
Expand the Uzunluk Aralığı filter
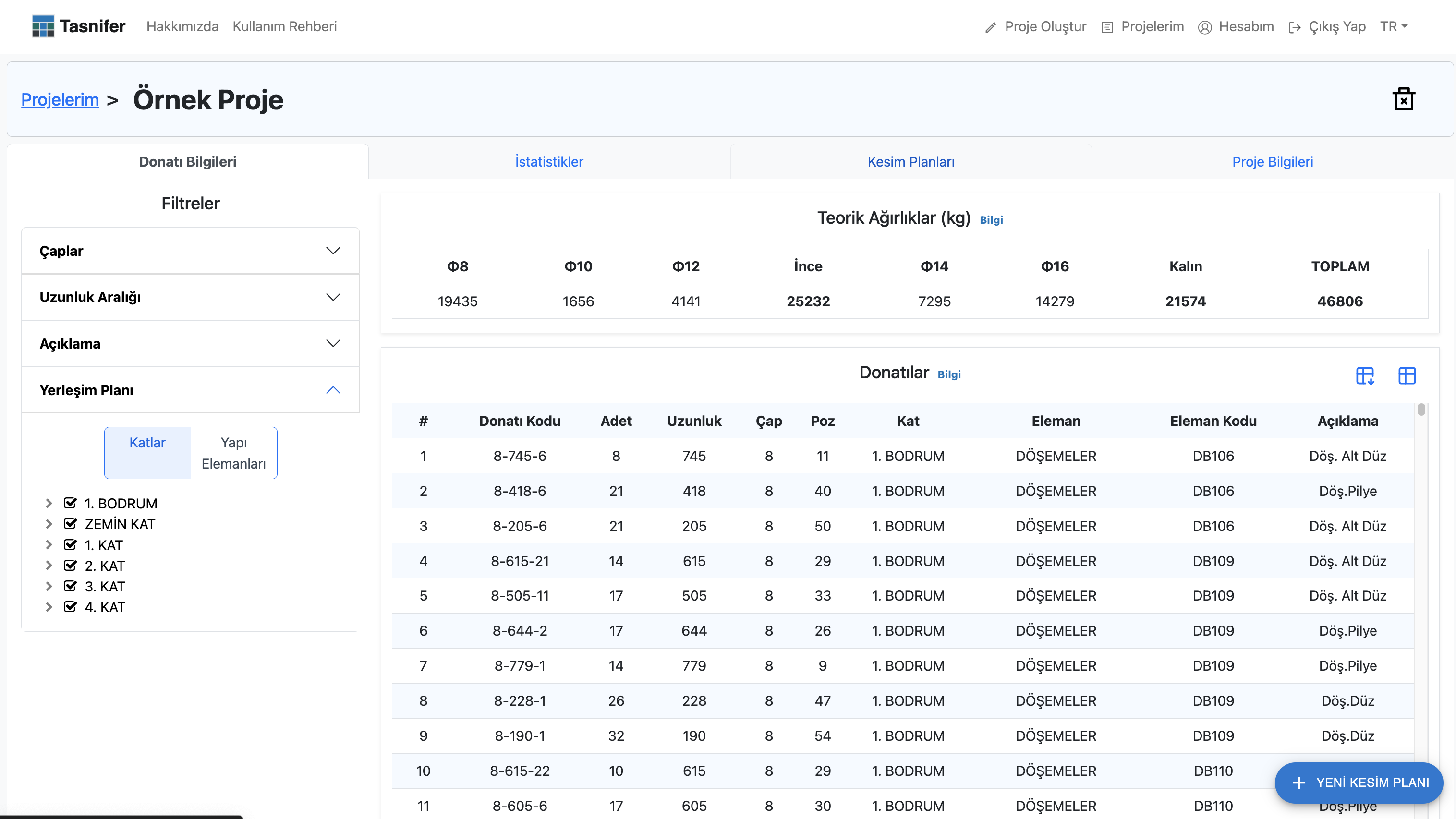coord(191,297)
